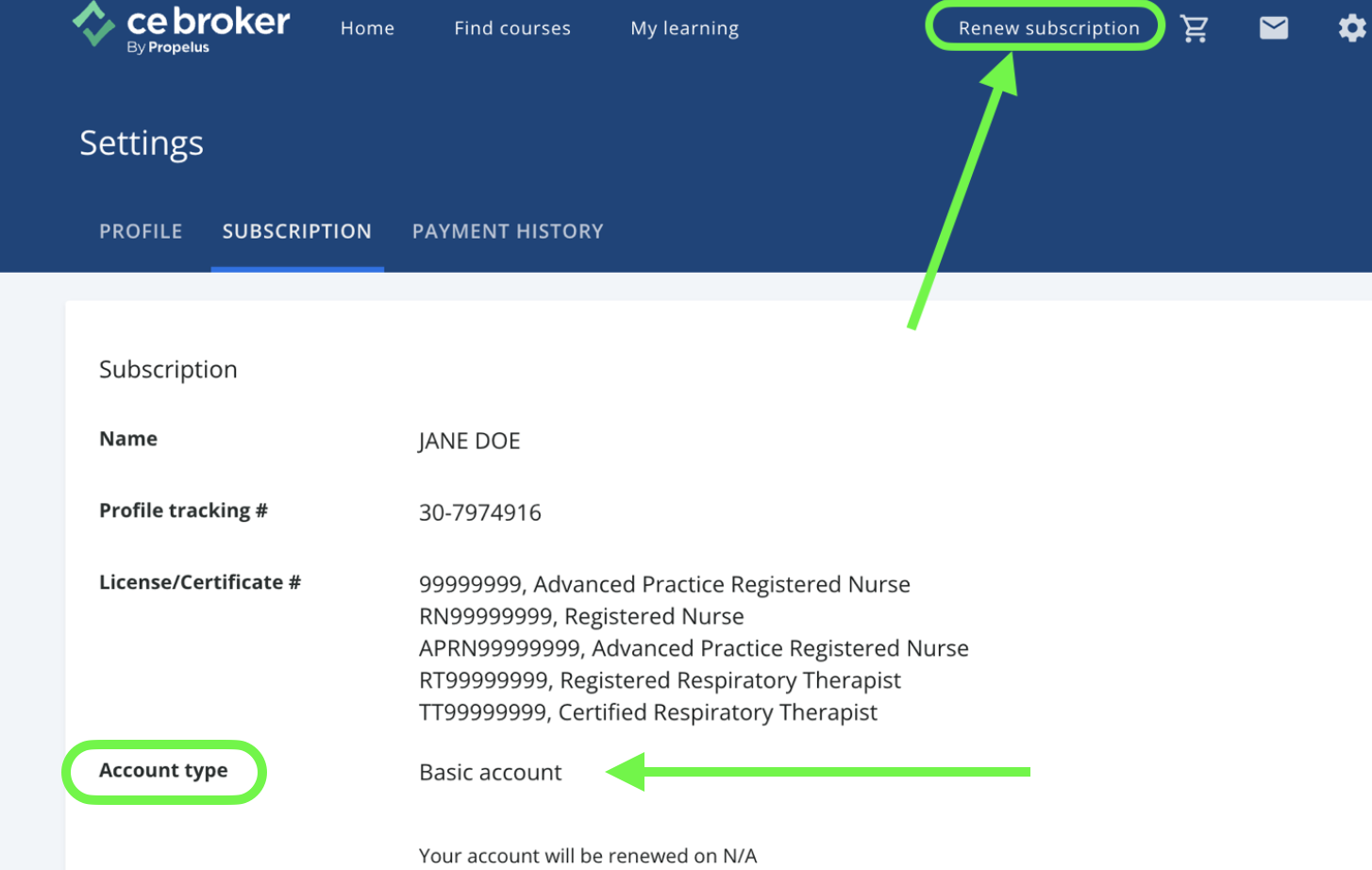
Task: Click the Basic account value
Action: point(490,772)
